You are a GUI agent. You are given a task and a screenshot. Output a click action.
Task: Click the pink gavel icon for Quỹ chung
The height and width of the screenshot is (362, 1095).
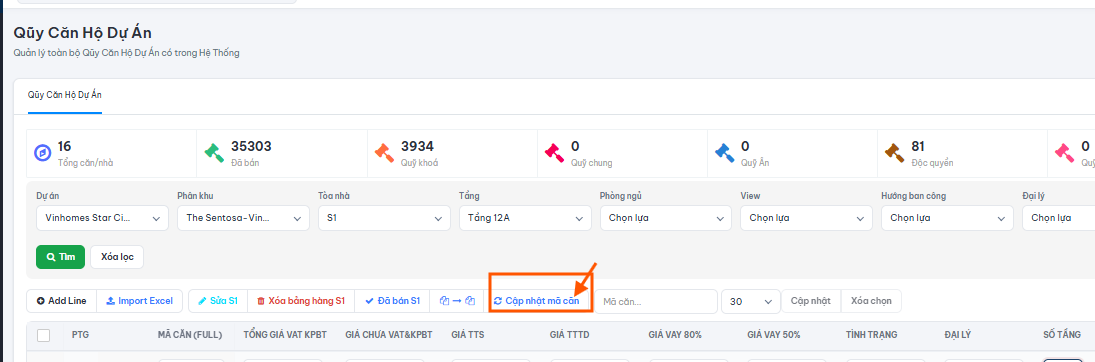tap(554, 153)
